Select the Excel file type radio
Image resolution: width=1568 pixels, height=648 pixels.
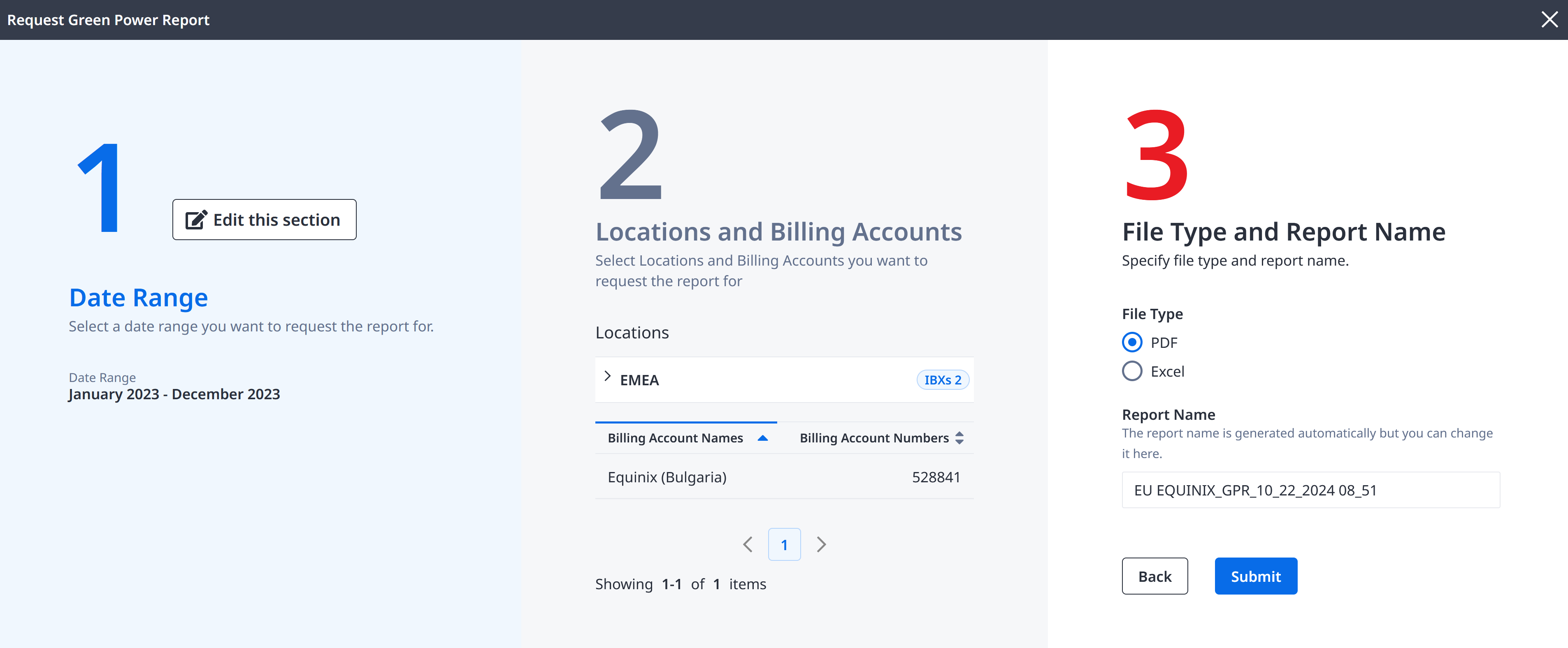[1131, 371]
